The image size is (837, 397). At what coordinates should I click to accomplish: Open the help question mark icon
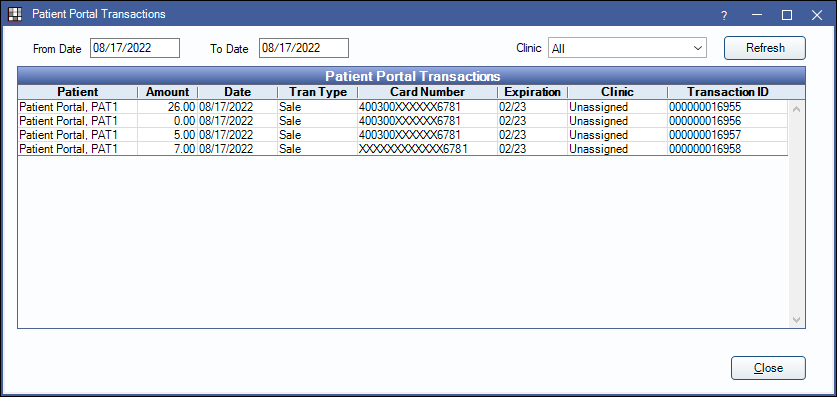pos(724,15)
